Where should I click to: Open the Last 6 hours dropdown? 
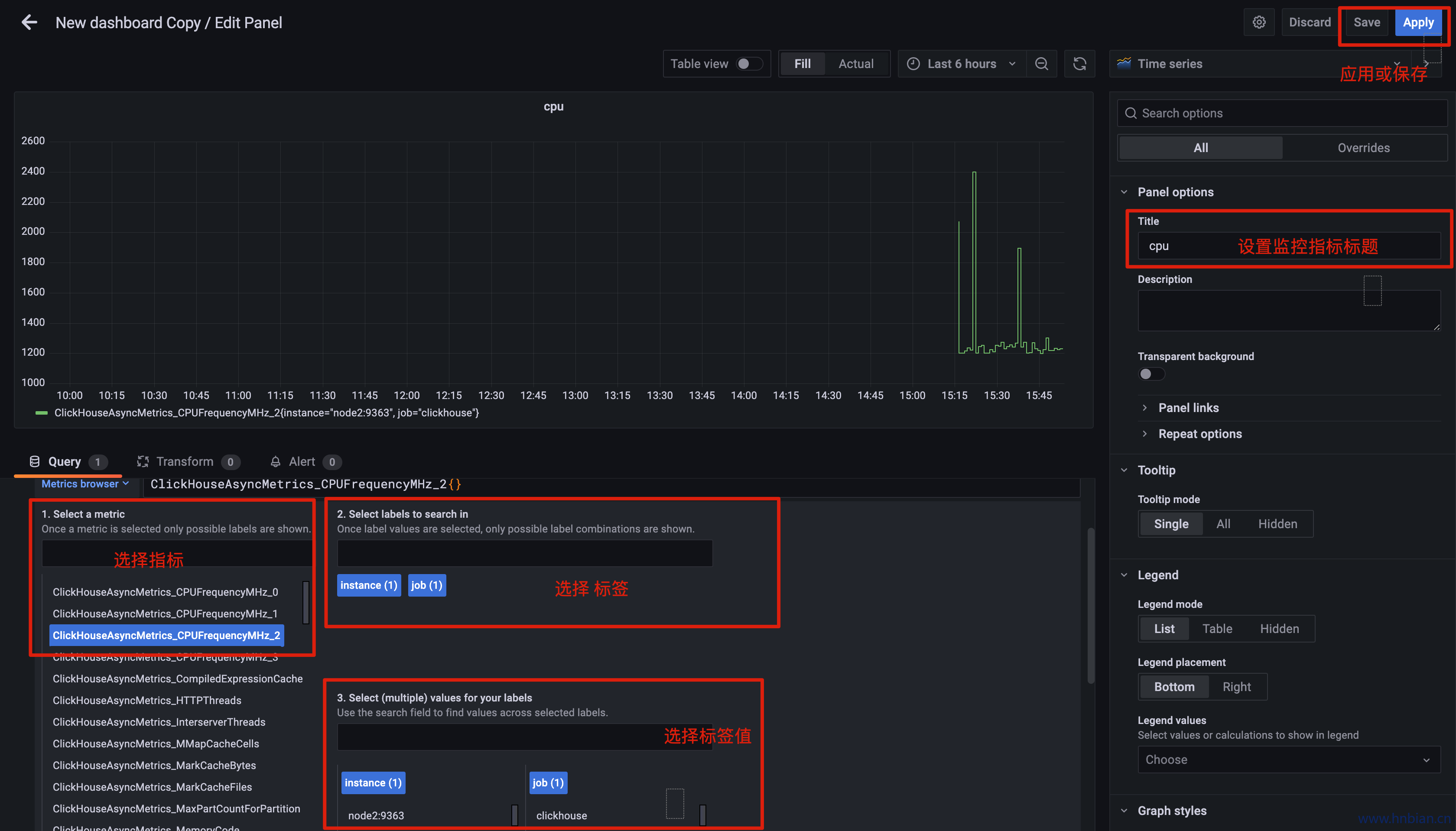coord(962,64)
